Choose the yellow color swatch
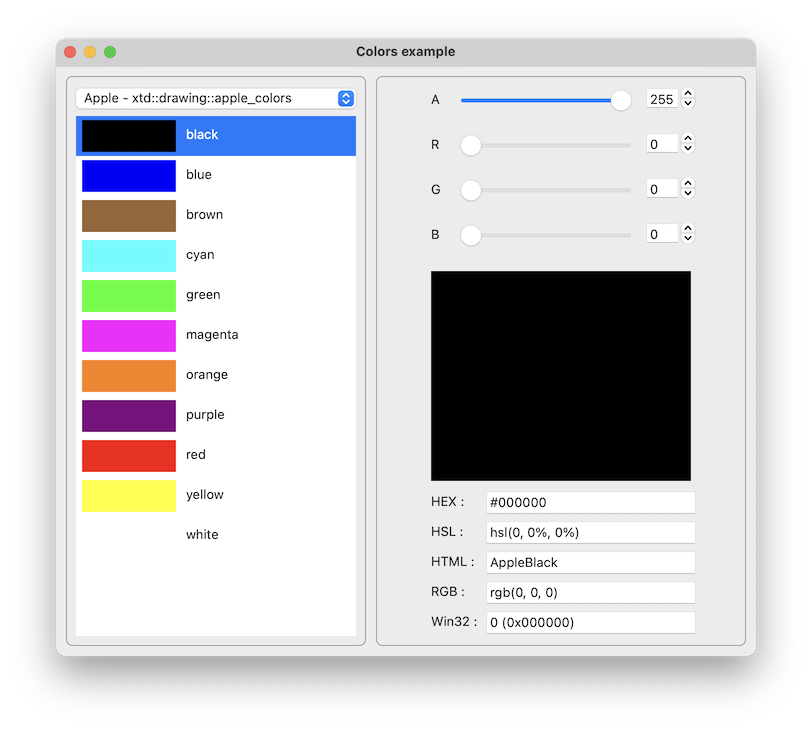Image resolution: width=812 pixels, height=730 pixels. (129, 495)
